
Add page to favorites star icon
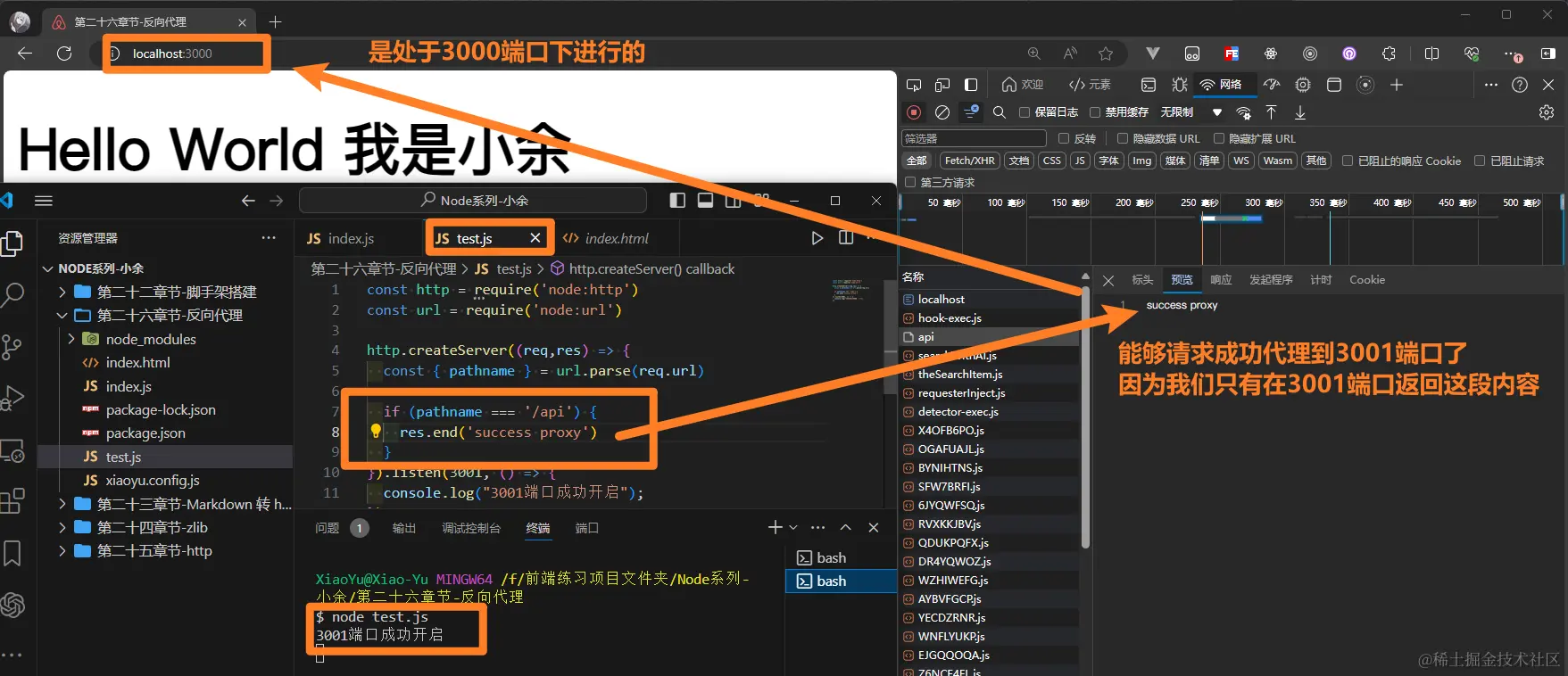coord(1106,54)
